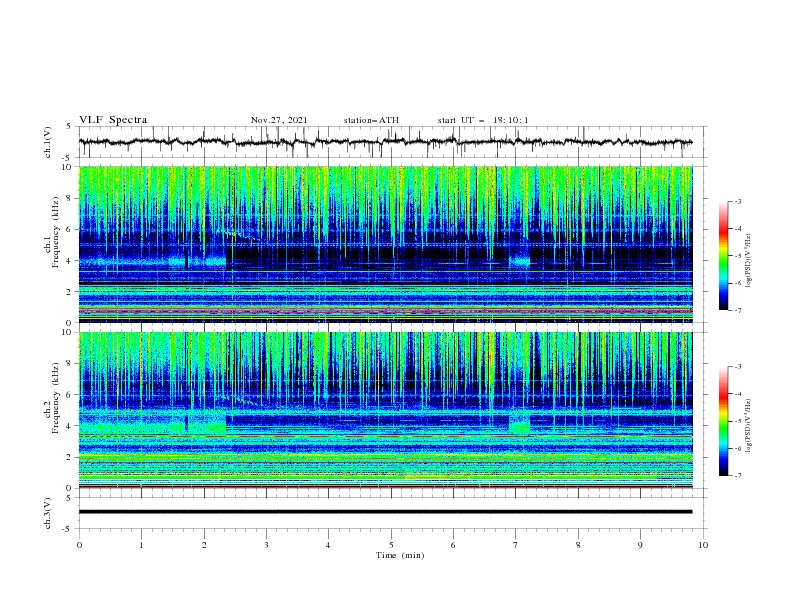The width and height of the screenshot is (792, 612).
Task: Click the ch.2 "Frequency (kHz)" axis label
Action: 56,398
